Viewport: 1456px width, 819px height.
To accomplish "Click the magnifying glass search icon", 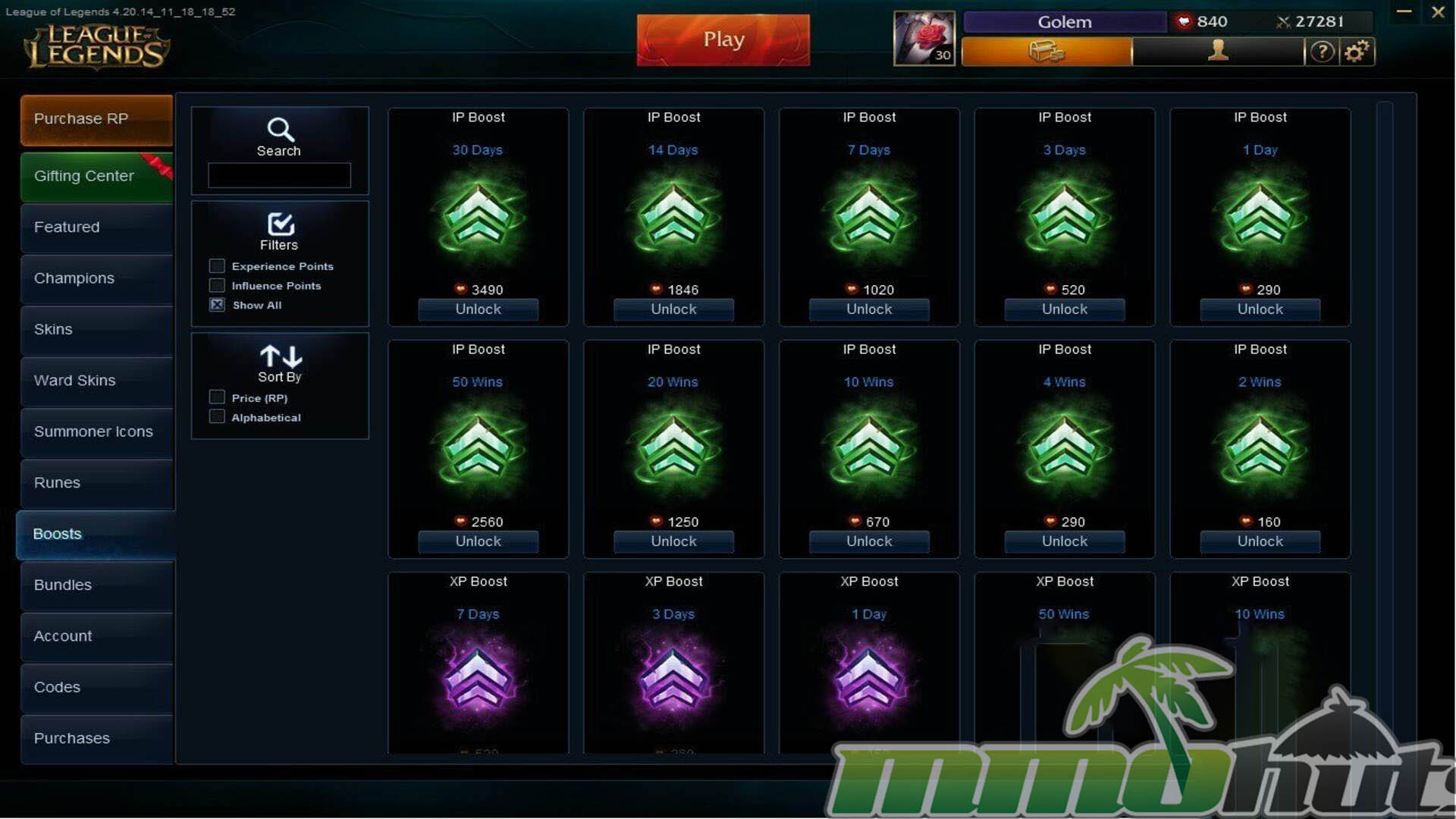I will [x=280, y=130].
